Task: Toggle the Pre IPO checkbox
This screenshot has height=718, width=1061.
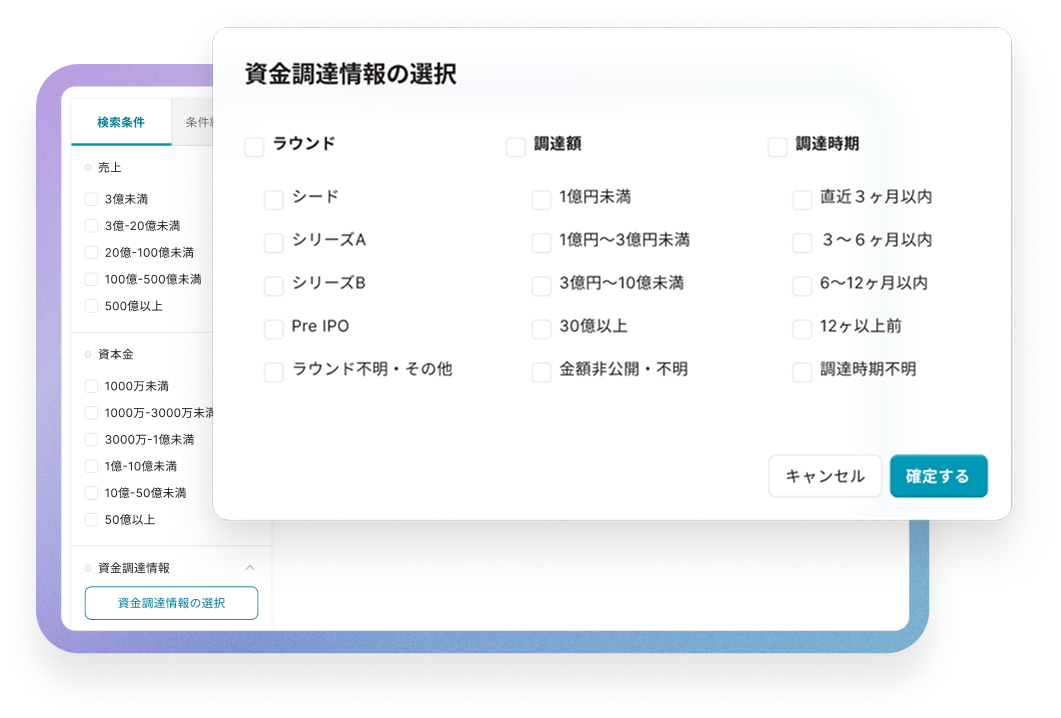Action: click(x=274, y=329)
